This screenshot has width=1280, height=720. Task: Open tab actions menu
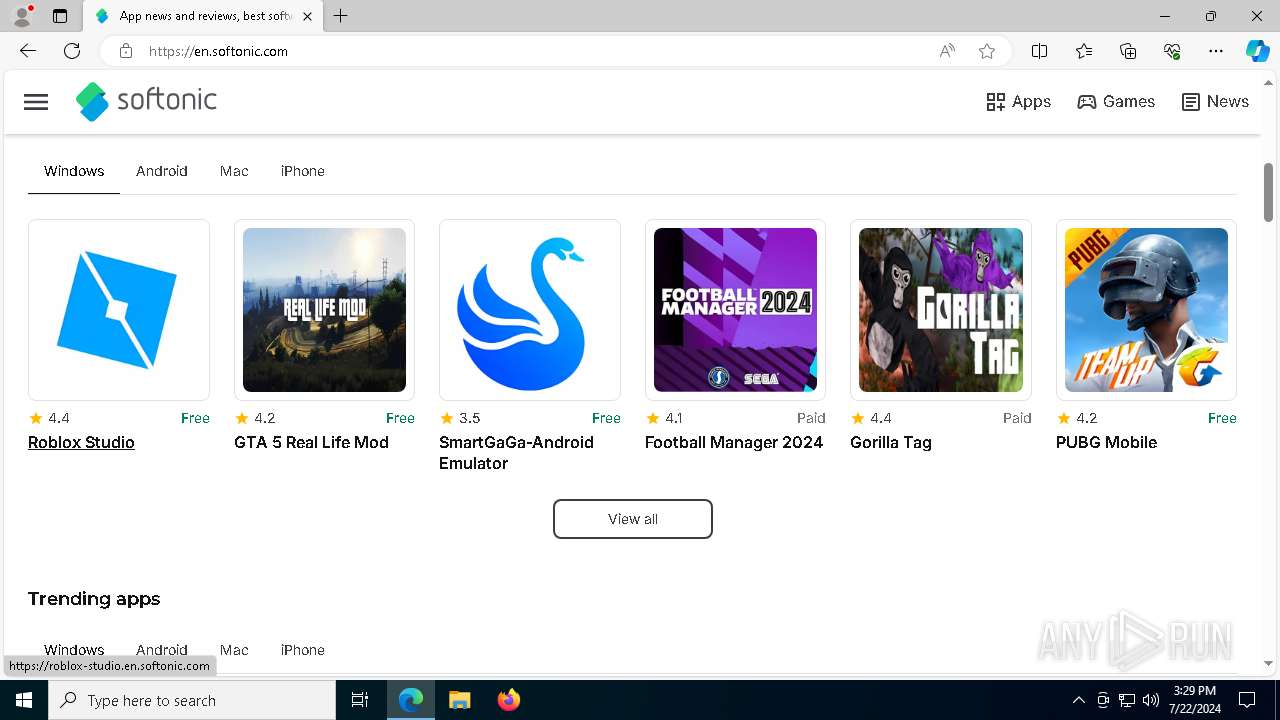(60, 16)
